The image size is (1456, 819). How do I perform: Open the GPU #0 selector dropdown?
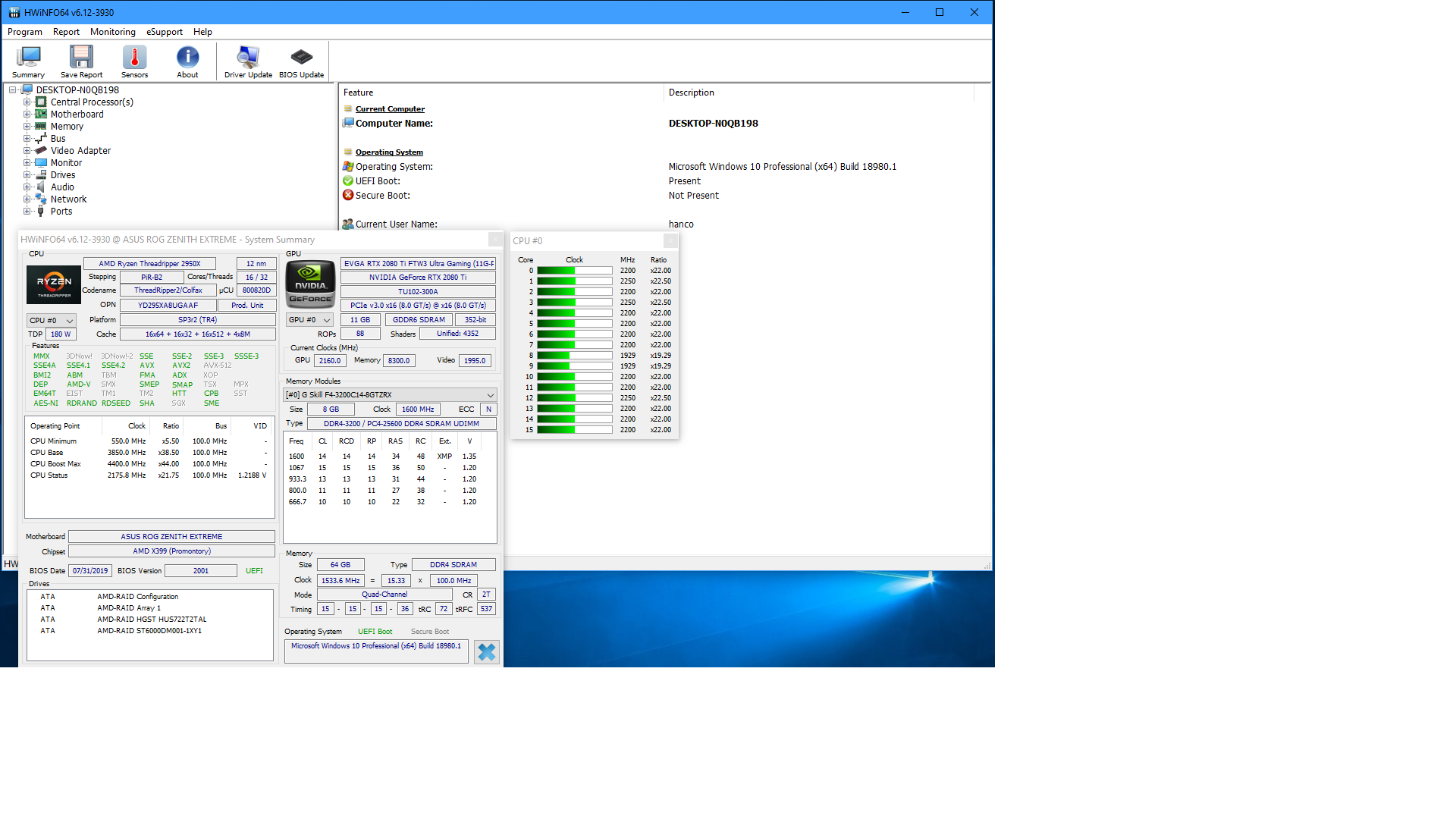(309, 320)
